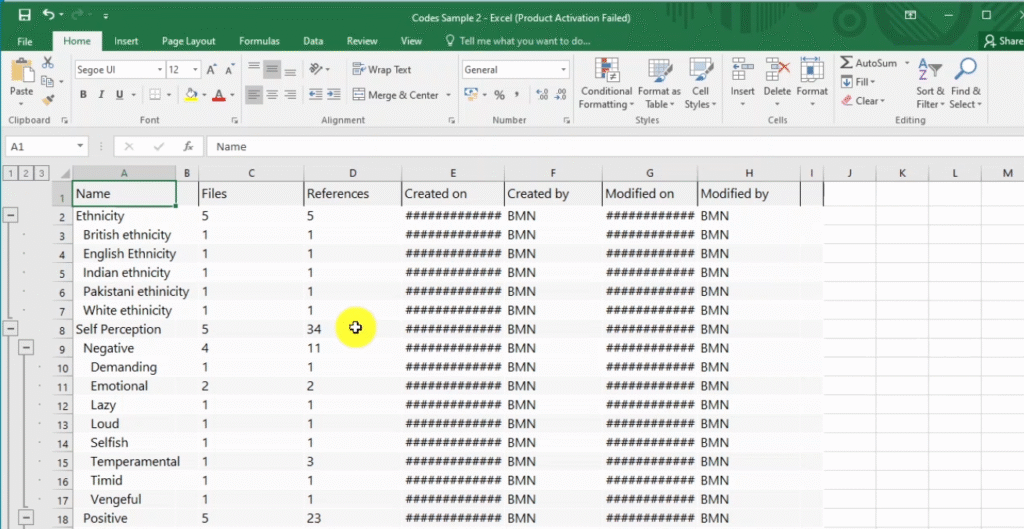
Task: Open the General number format dropdown
Action: 564,70
